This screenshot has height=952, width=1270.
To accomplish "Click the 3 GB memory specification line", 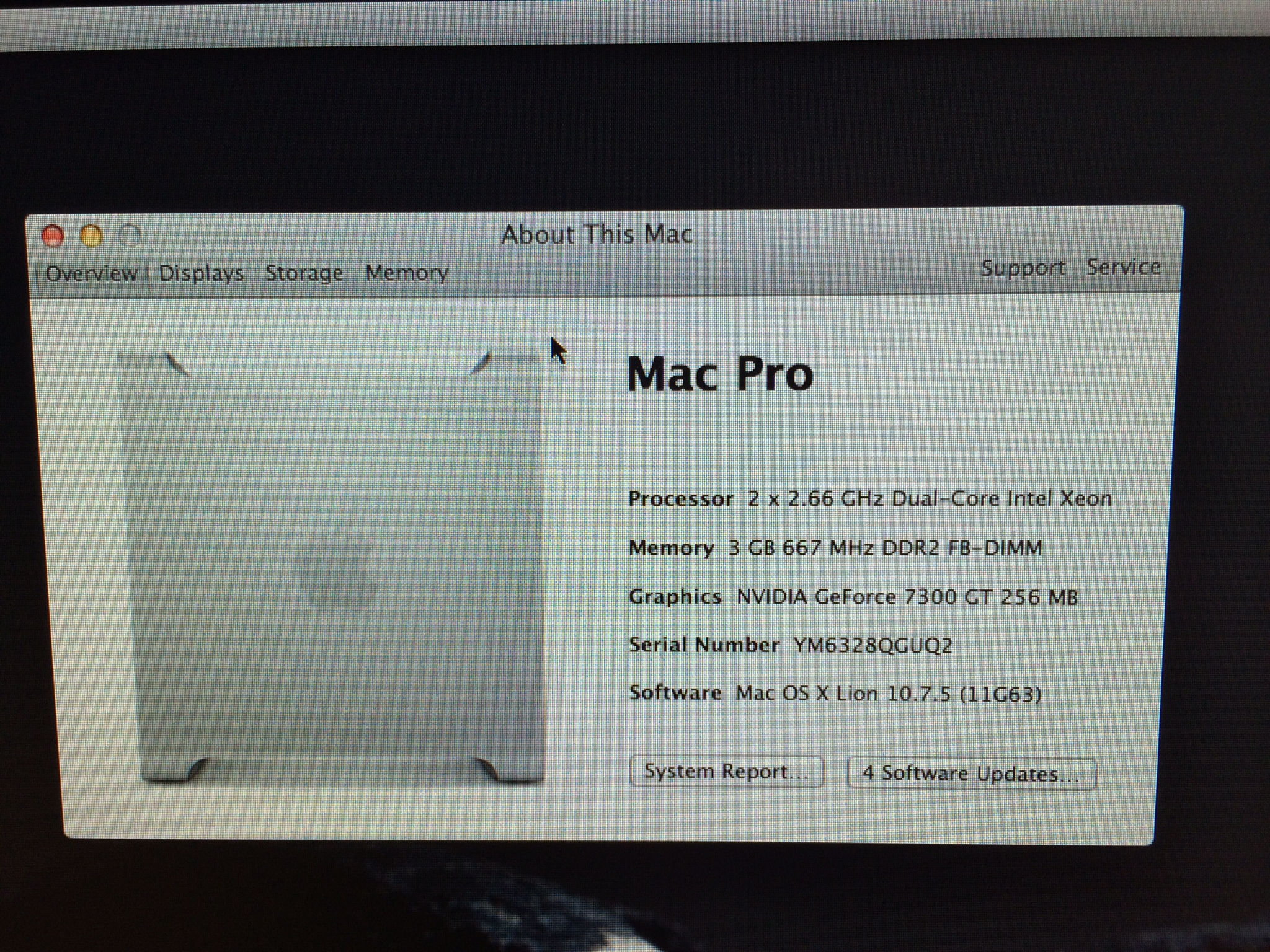I will click(885, 549).
